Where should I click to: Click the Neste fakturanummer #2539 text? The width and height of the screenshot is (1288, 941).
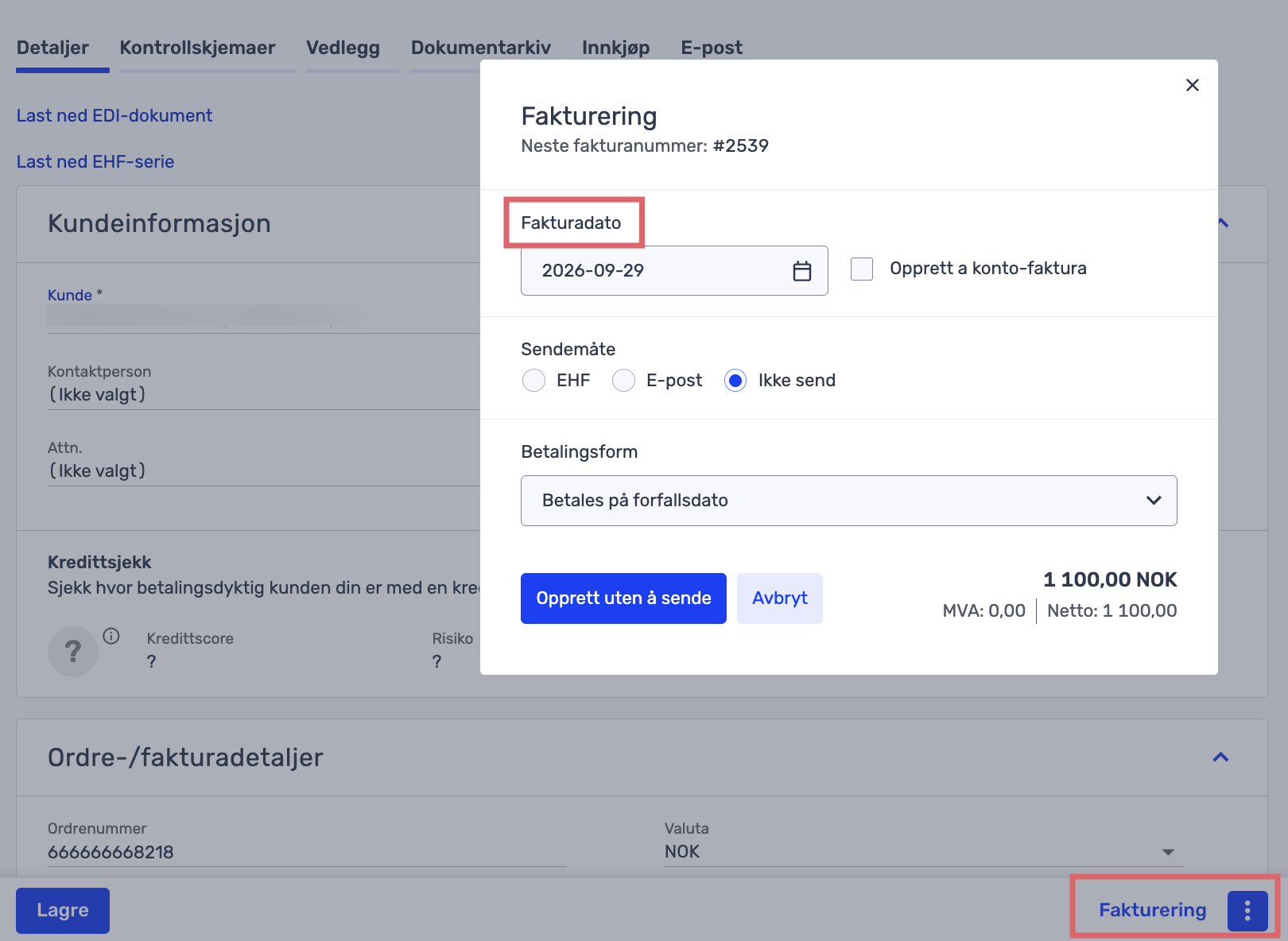tap(645, 145)
